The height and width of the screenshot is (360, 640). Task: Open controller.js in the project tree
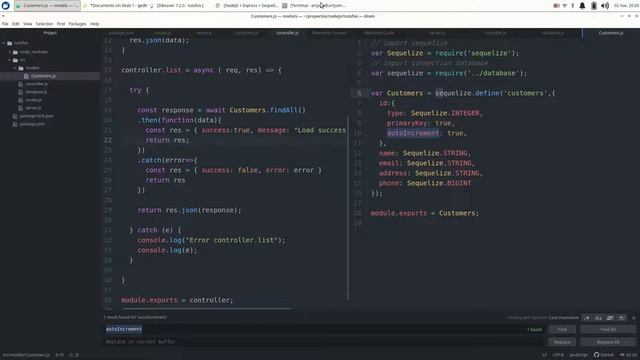click(36, 84)
